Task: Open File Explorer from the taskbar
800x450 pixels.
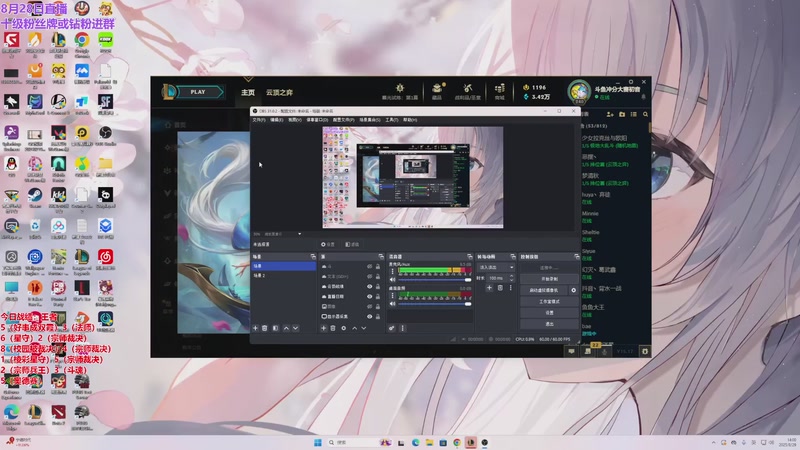Action: [x=429, y=442]
